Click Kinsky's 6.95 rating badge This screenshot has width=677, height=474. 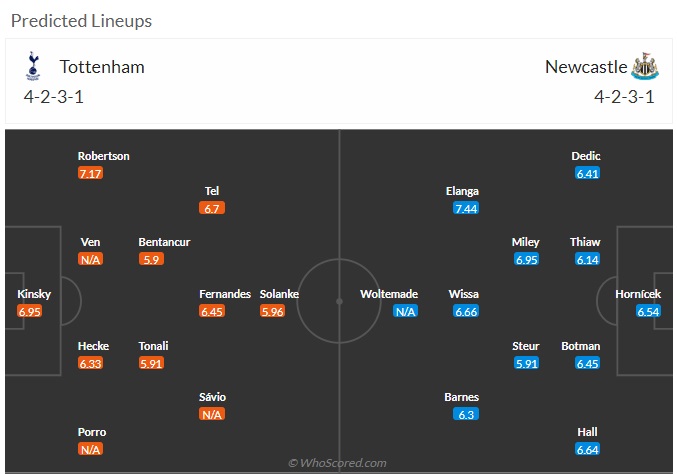tap(29, 311)
